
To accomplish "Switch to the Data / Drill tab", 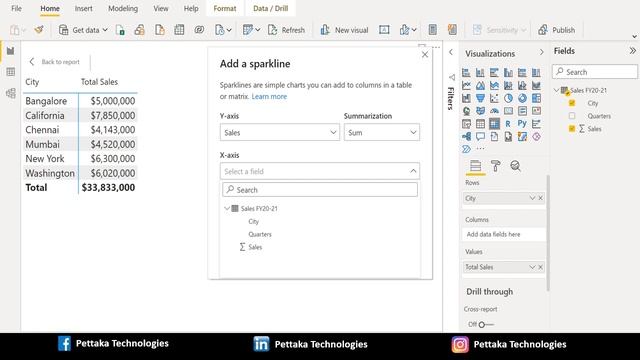I will (x=271, y=8).
